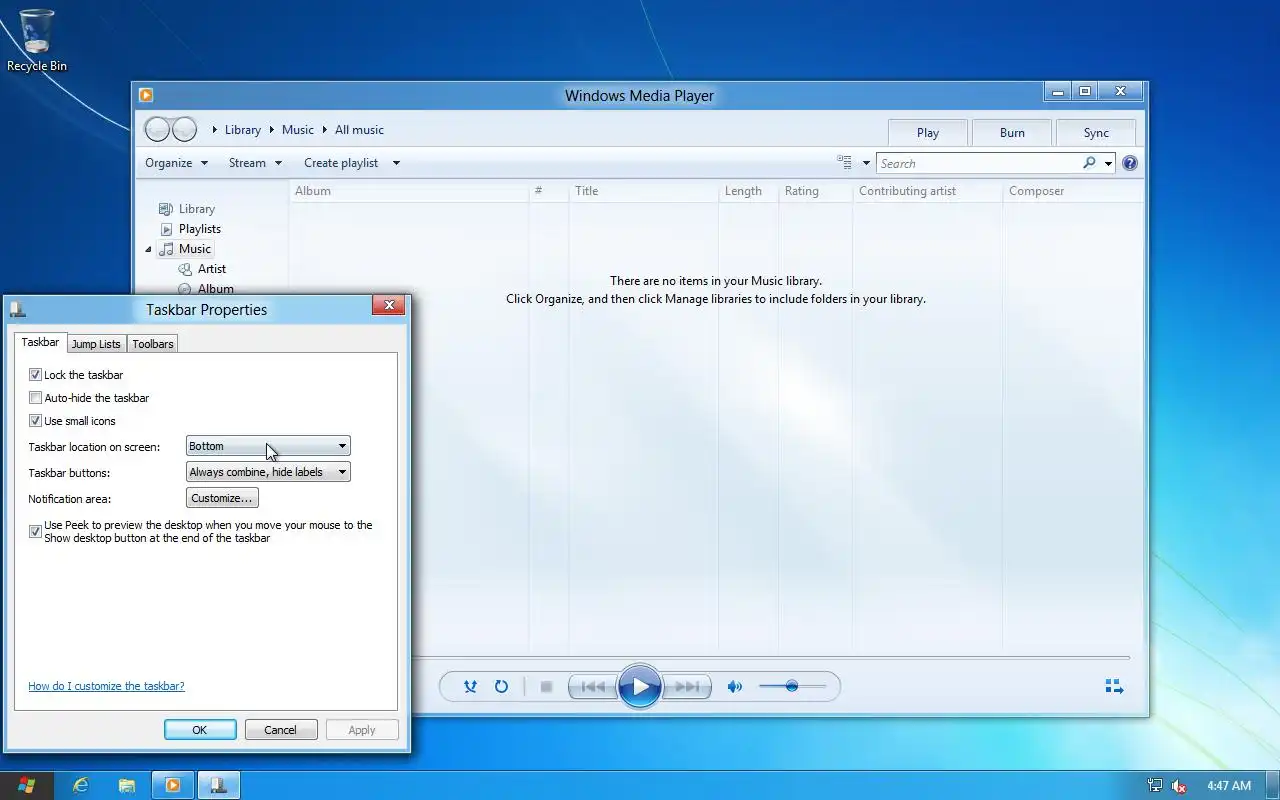This screenshot has width=1280, height=800.
Task: Select the Taskbar tab
Action: pyautogui.click(x=40, y=342)
